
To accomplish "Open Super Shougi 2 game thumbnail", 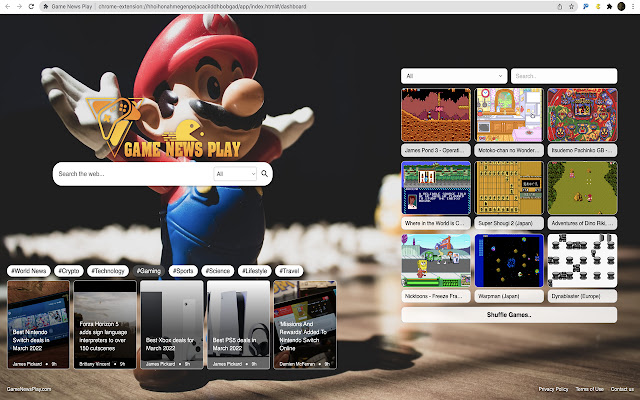I will (509, 188).
